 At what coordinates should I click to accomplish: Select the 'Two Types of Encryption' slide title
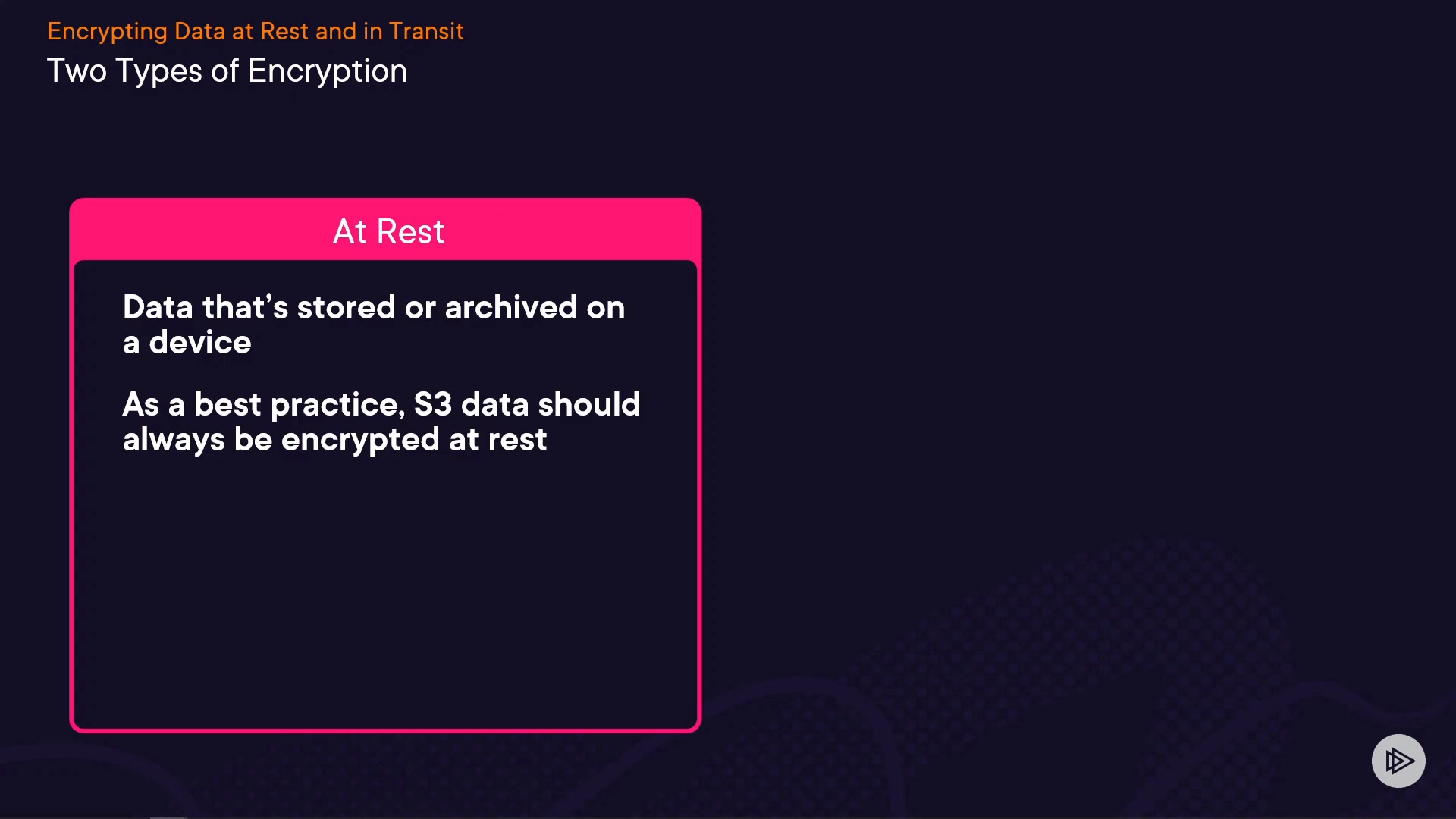(x=227, y=71)
